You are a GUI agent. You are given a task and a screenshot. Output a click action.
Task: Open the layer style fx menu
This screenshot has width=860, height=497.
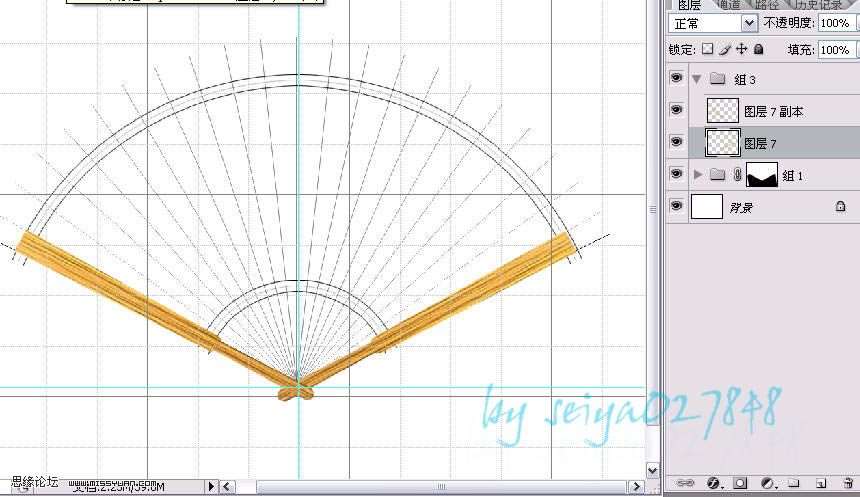point(714,483)
